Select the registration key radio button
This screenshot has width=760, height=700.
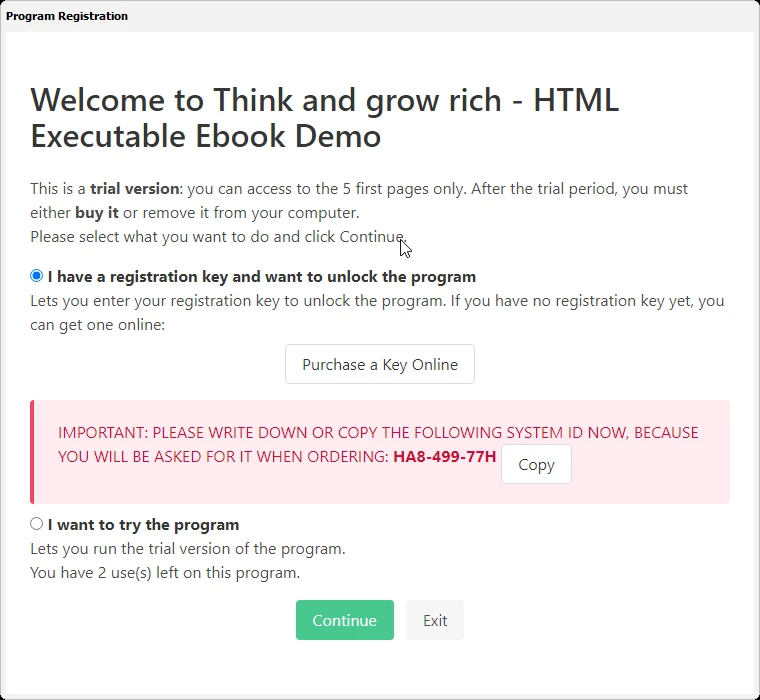pyautogui.click(x=37, y=276)
